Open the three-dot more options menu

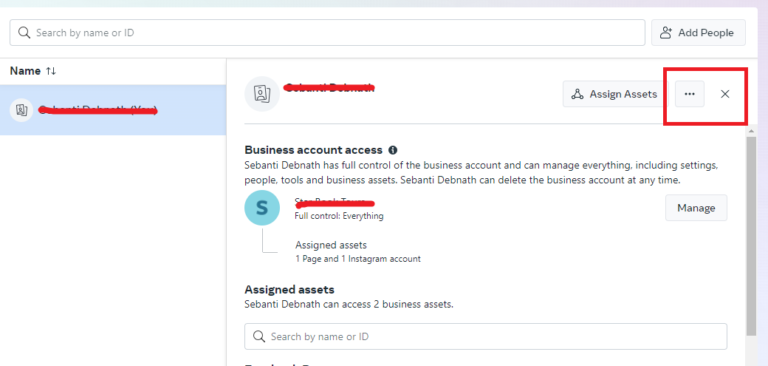690,94
